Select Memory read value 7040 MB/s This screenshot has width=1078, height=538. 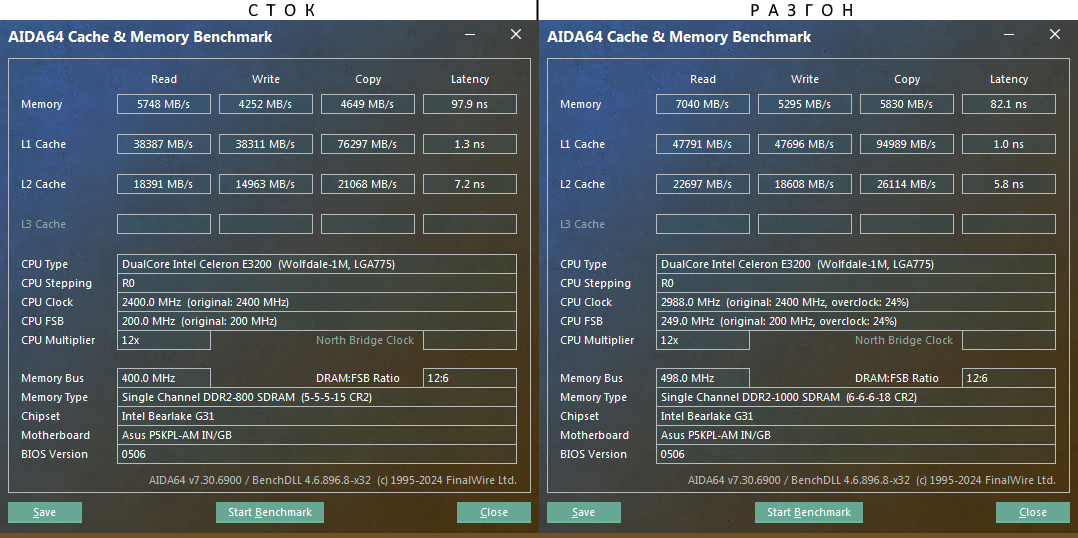tap(703, 104)
